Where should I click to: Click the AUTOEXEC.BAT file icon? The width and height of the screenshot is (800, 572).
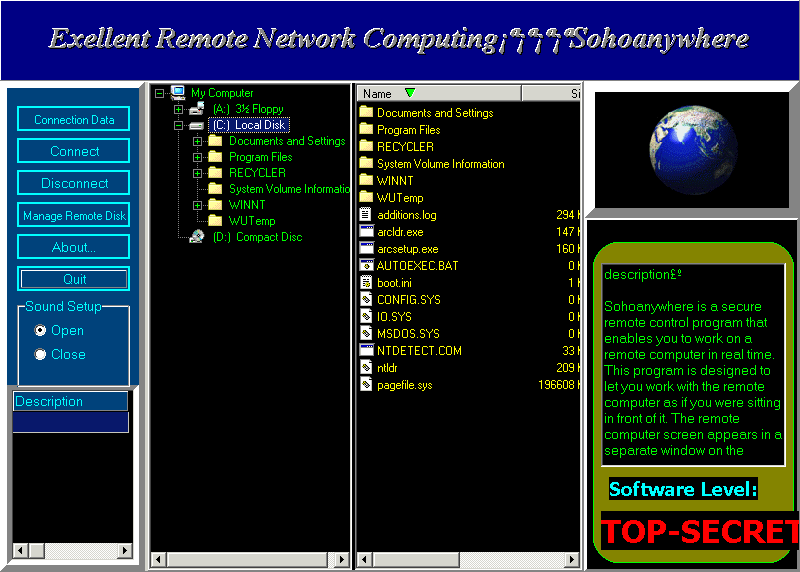[x=366, y=266]
